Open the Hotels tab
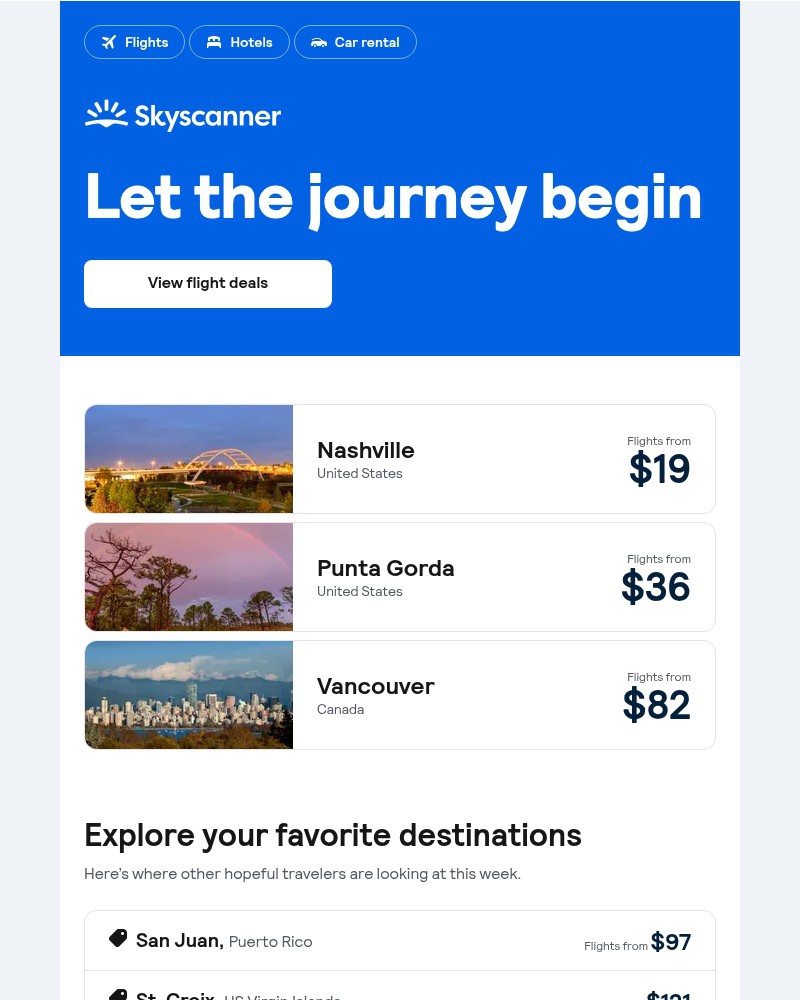The width and height of the screenshot is (800, 1000). [239, 42]
